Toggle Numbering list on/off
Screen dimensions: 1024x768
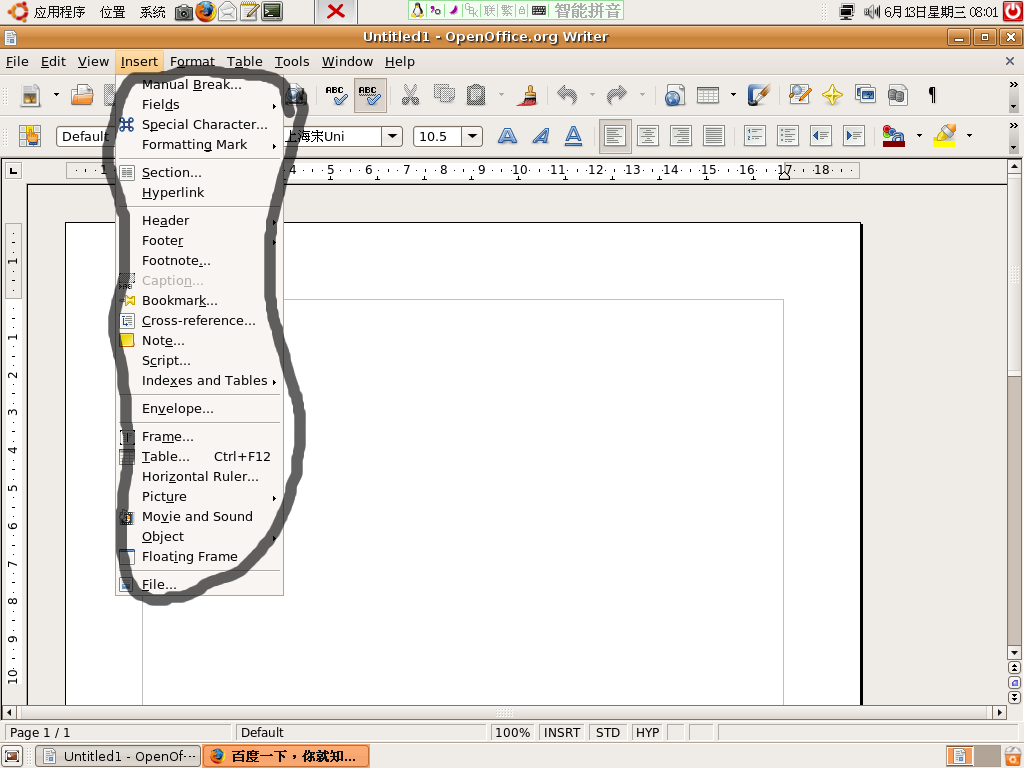click(x=755, y=136)
